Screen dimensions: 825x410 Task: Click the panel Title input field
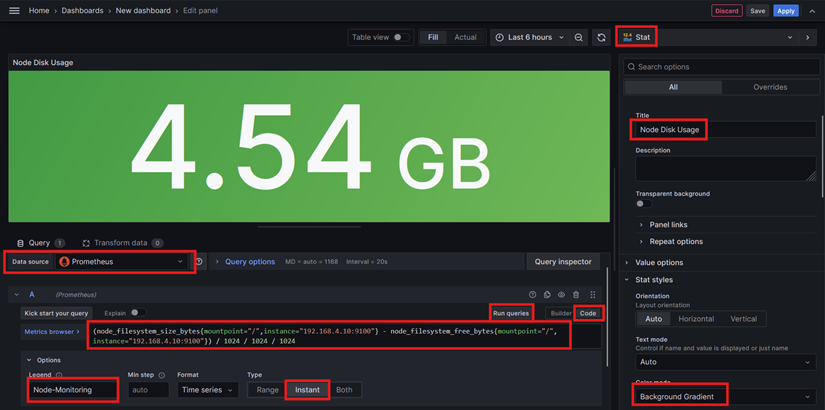point(726,129)
